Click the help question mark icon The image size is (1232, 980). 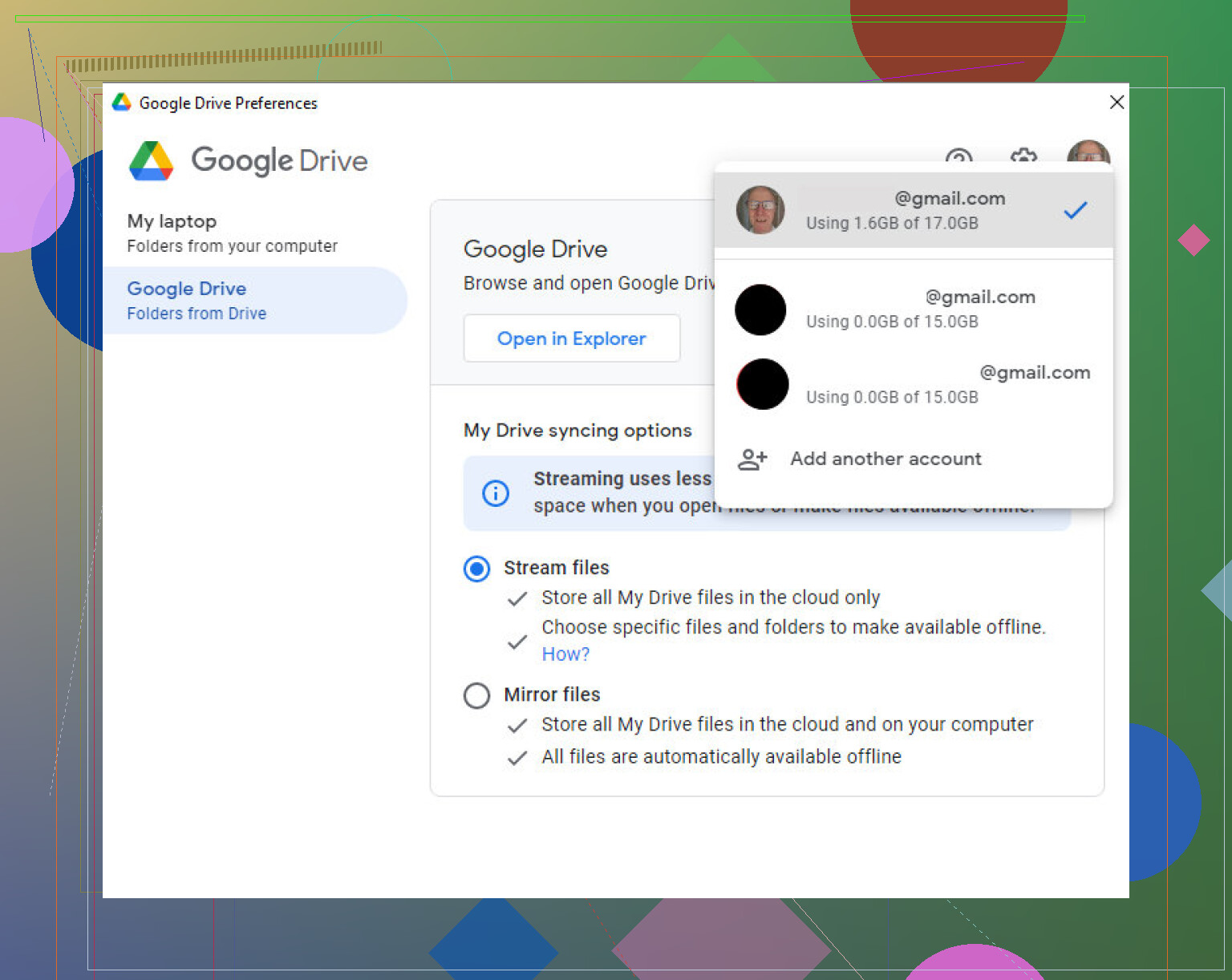[958, 155]
